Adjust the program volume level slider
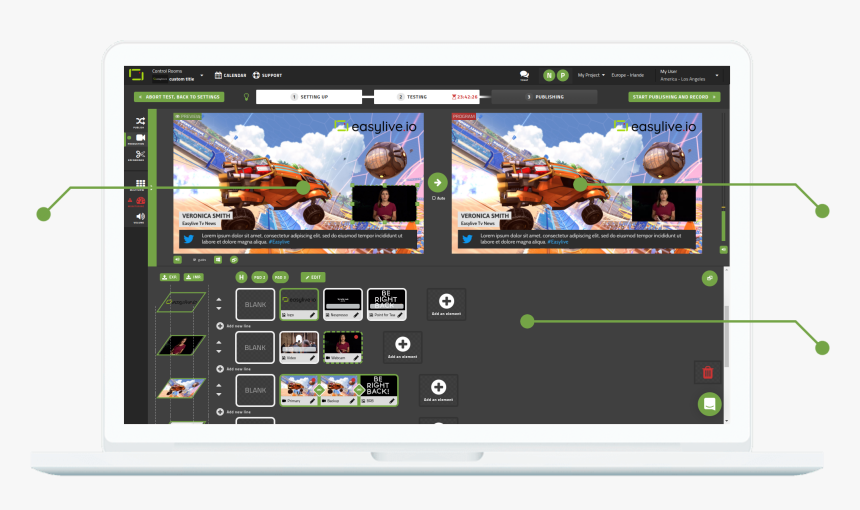Screen dimensions: 860x510 (x=723, y=224)
